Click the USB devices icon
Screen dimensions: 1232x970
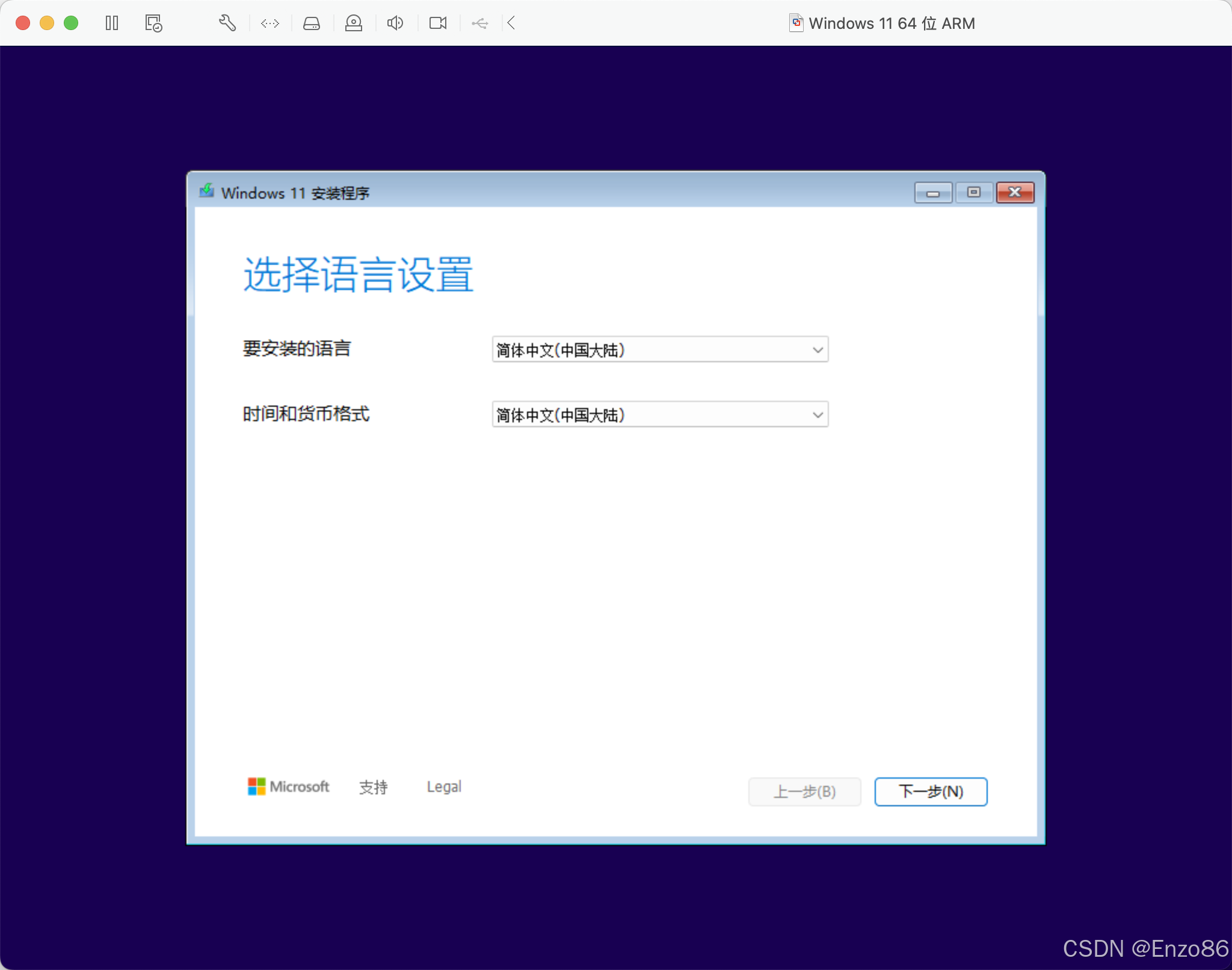click(480, 23)
